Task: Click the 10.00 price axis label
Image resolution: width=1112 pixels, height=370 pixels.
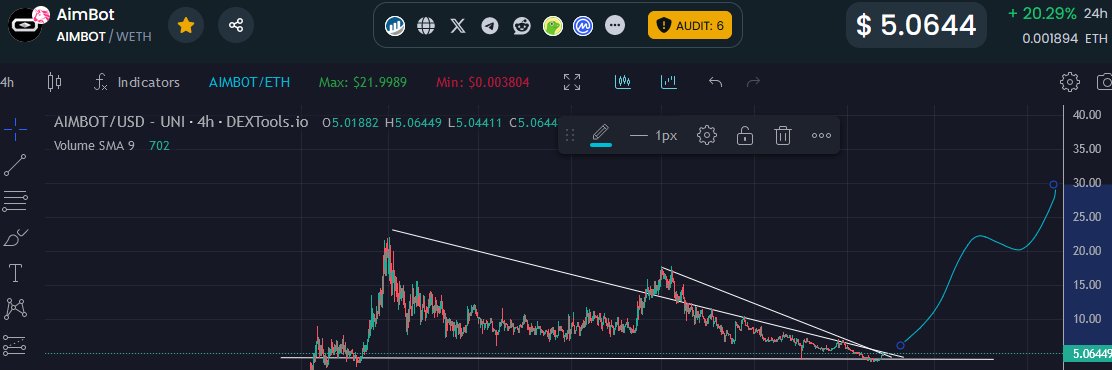Action: coord(1087,319)
